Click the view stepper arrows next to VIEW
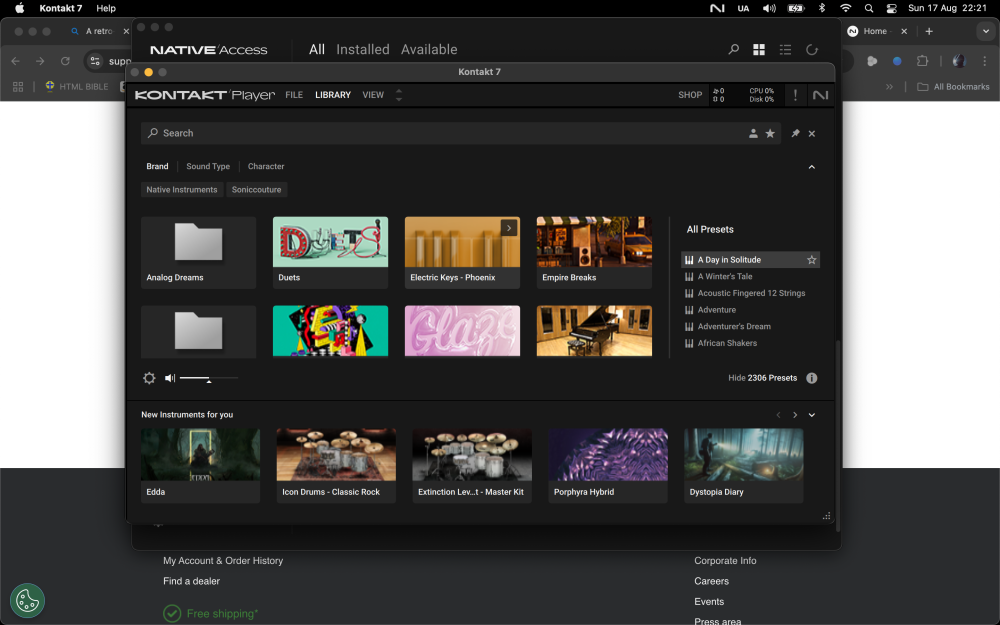Image resolution: width=1000 pixels, height=625 pixels. (399, 95)
